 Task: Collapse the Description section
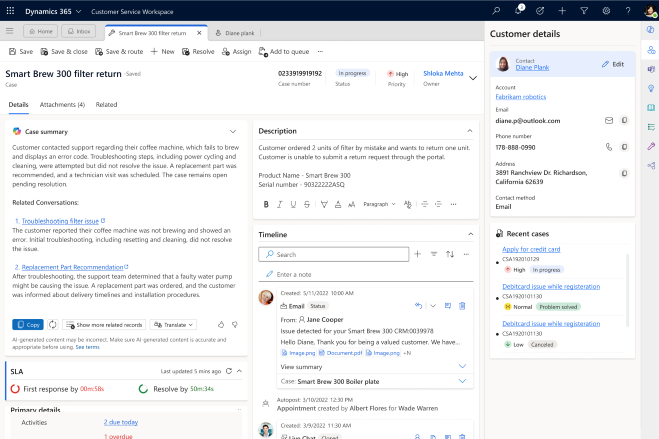tap(470, 131)
